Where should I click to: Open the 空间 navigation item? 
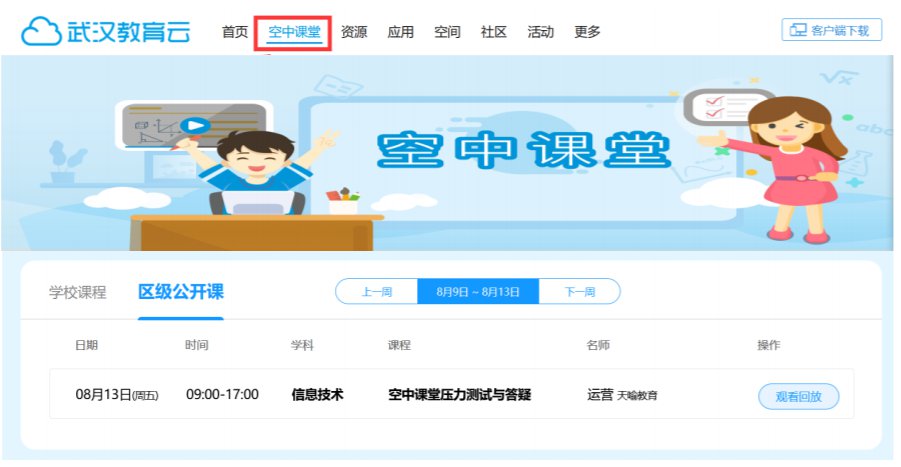click(x=447, y=32)
